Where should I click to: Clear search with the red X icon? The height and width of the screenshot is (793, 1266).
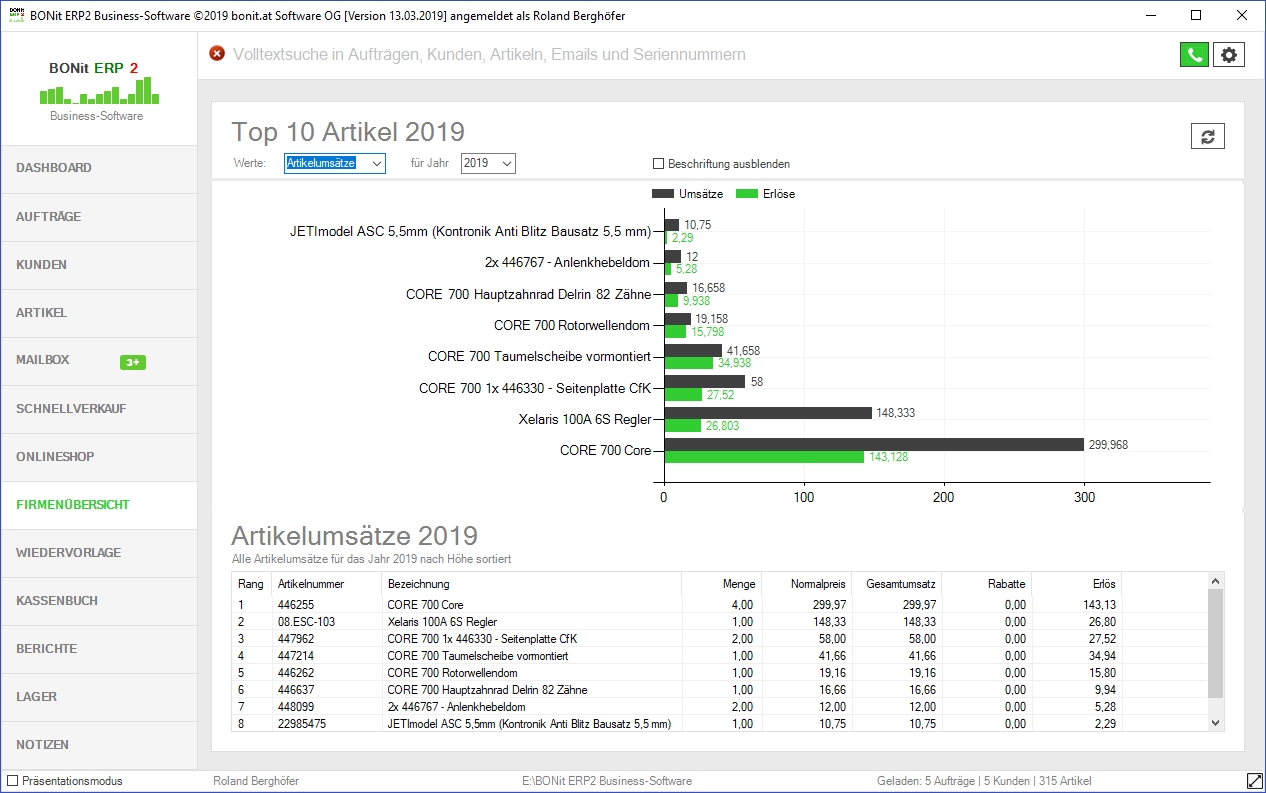[x=217, y=54]
